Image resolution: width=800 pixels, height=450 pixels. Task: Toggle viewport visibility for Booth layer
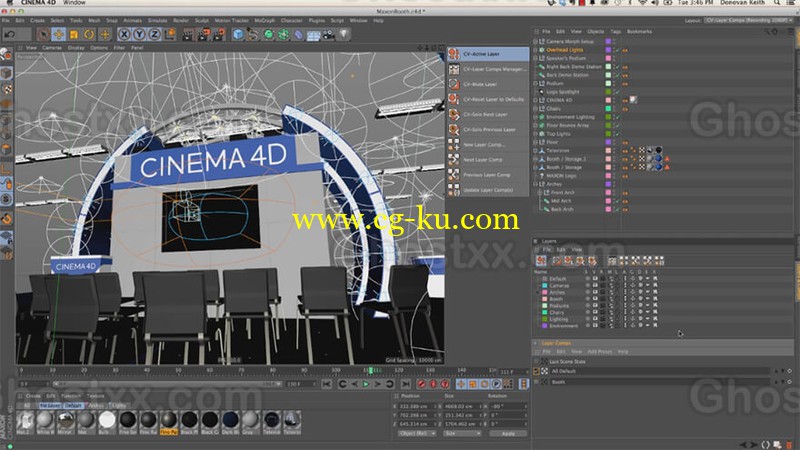tap(595, 299)
